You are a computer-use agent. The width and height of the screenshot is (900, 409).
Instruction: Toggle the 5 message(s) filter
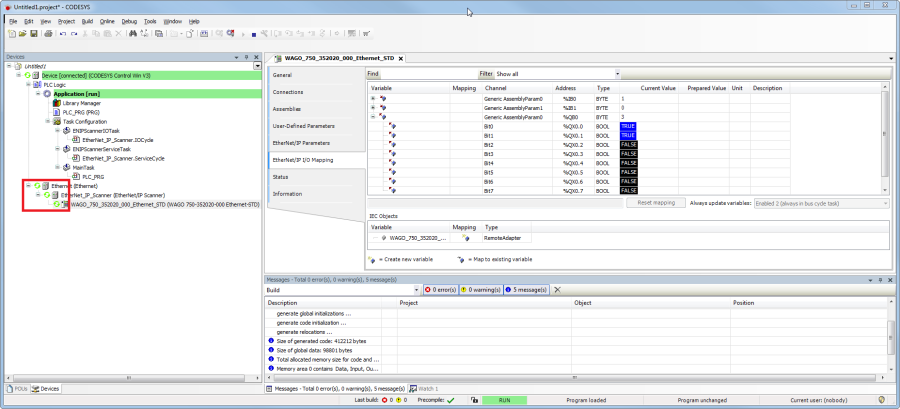pyautogui.click(x=527, y=289)
